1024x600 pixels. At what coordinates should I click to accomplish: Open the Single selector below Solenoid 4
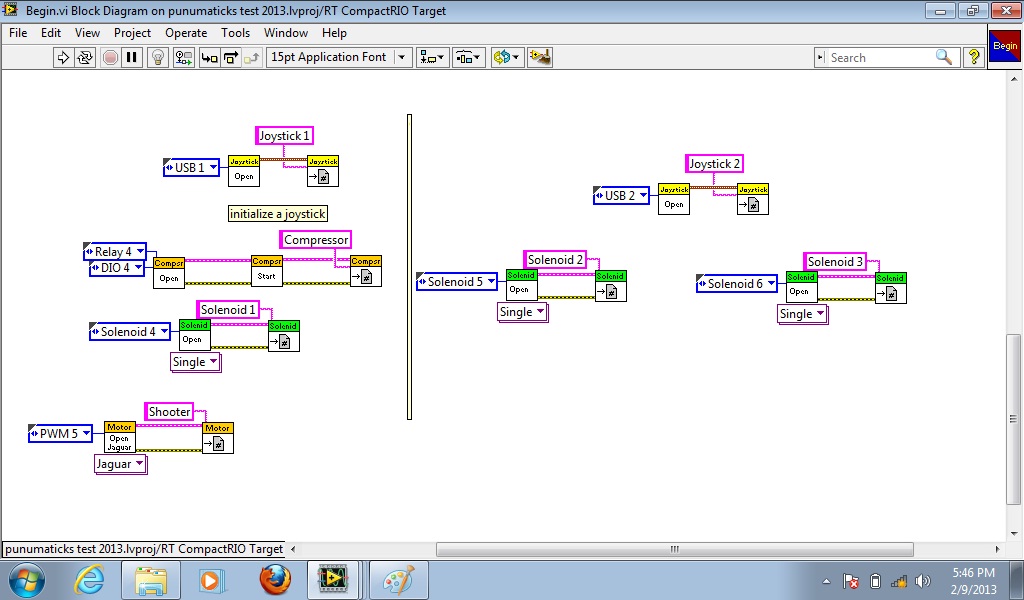(194, 362)
